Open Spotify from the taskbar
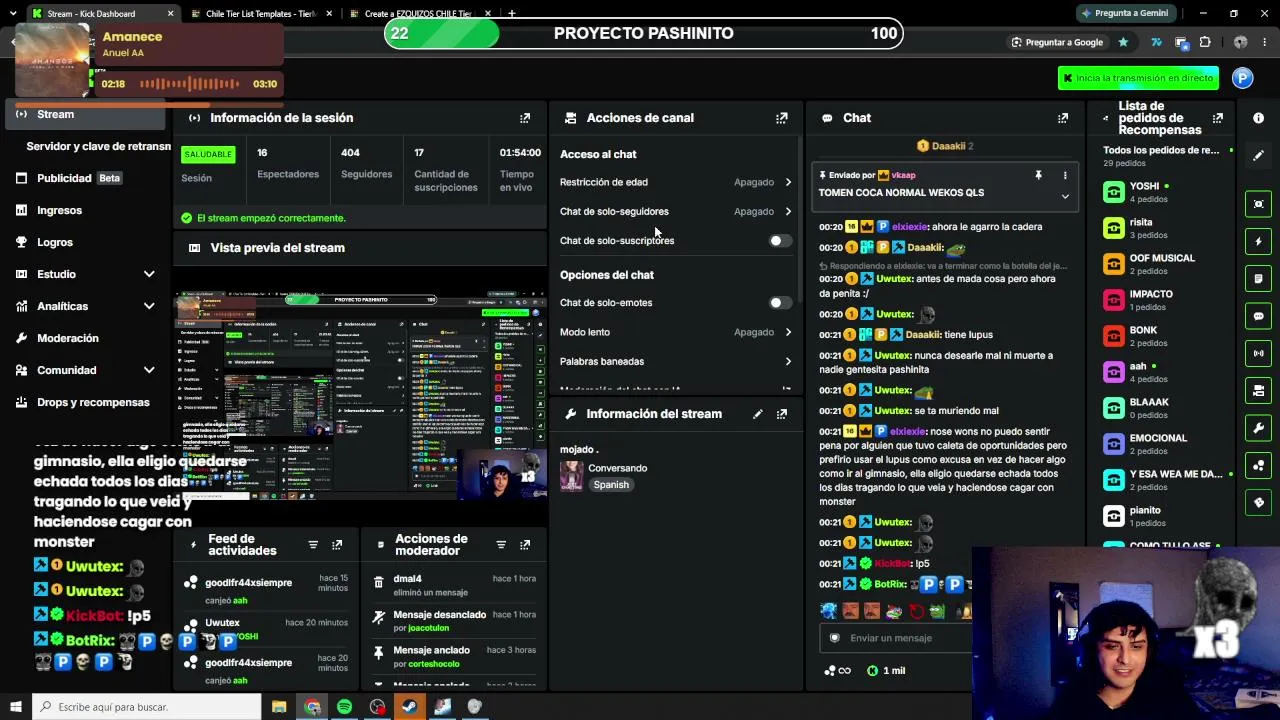Image resolution: width=1280 pixels, height=720 pixels. [345, 707]
